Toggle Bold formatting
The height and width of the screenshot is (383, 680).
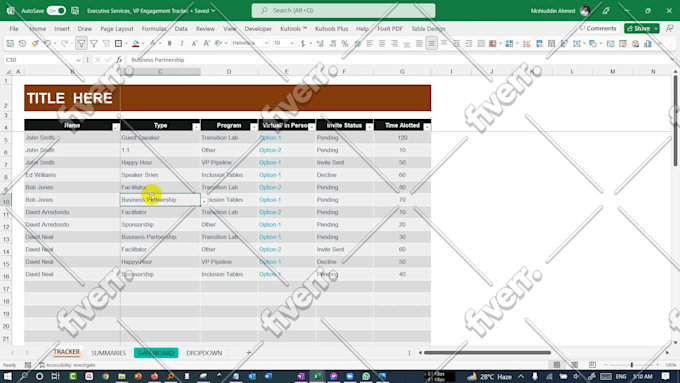click(x=170, y=43)
